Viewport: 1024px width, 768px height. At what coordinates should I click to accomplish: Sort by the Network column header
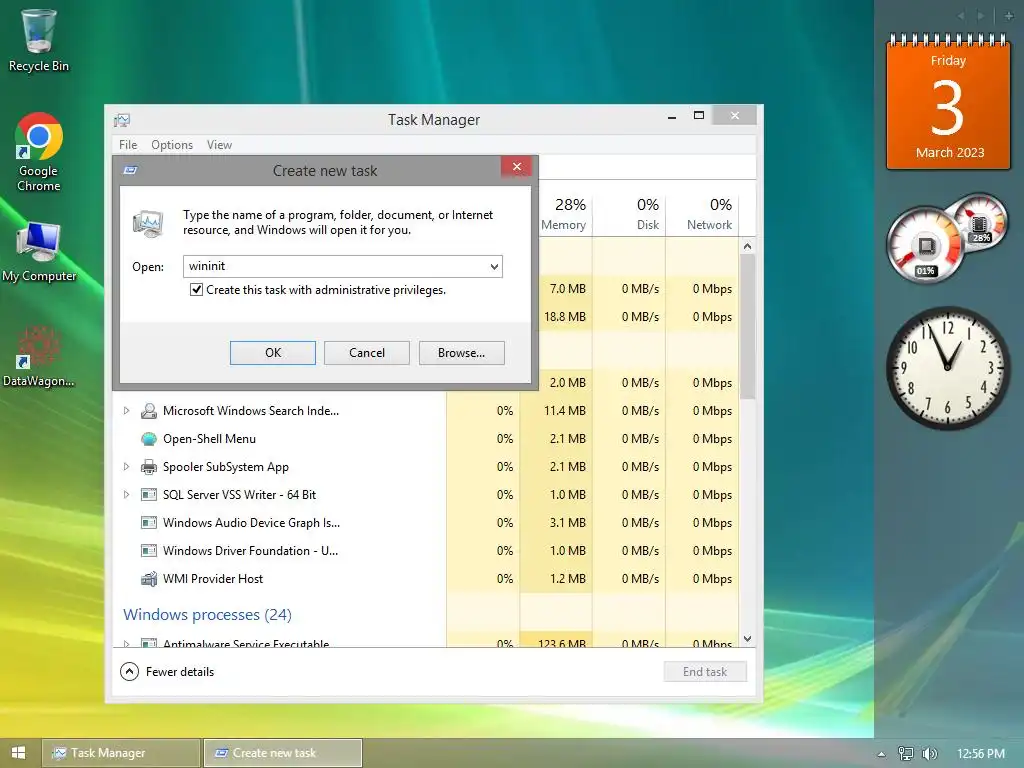[x=702, y=214]
